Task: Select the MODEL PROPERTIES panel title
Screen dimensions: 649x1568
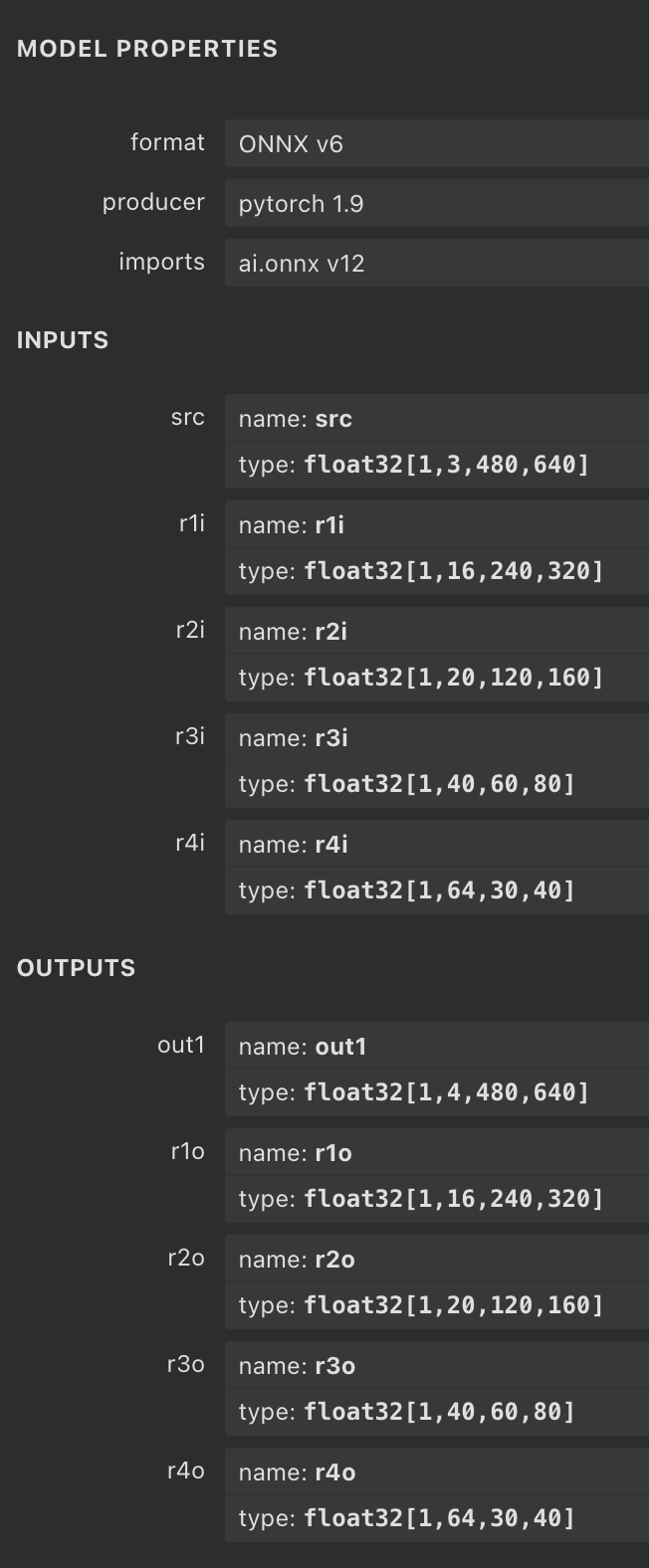Action: pyautogui.click(x=147, y=49)
